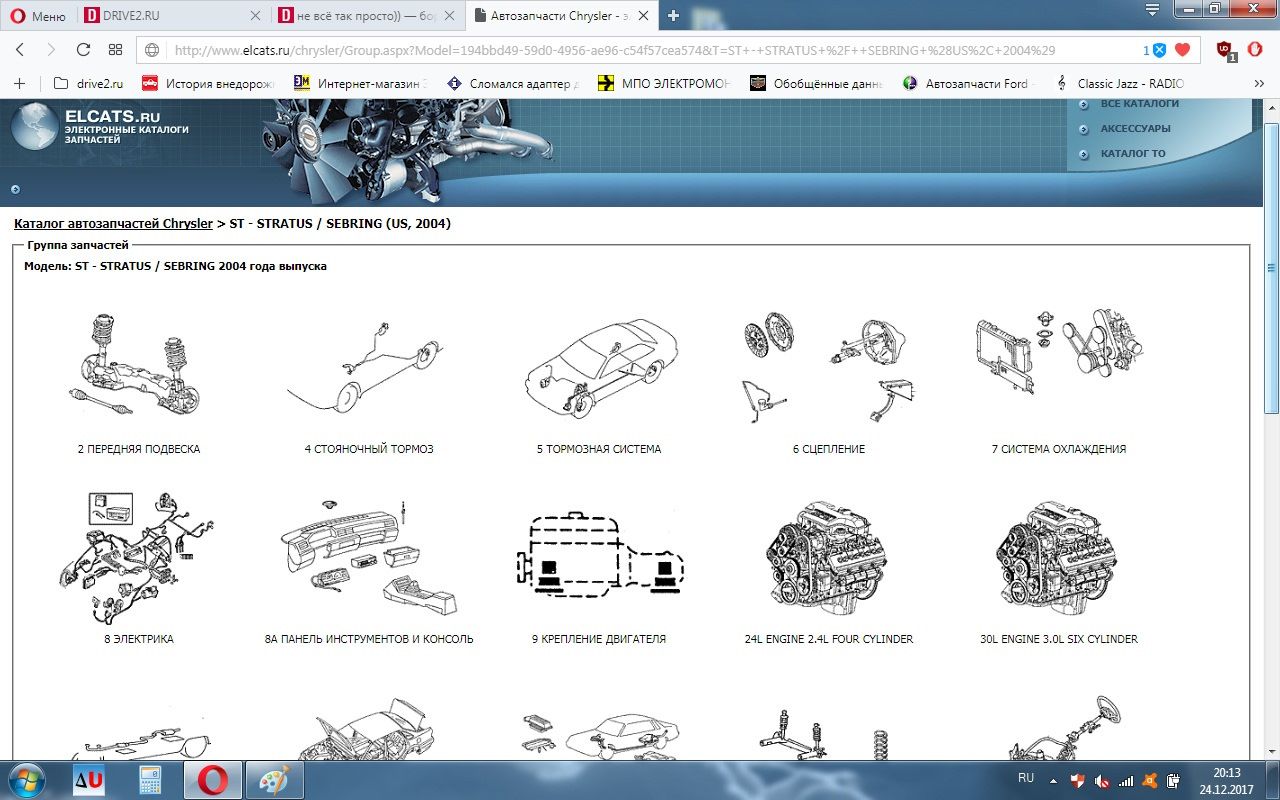Select the Автозапчасти Chrysler tab
Image resolution: width=1280 pixels, height=800 pixels.
coord(563,16)
